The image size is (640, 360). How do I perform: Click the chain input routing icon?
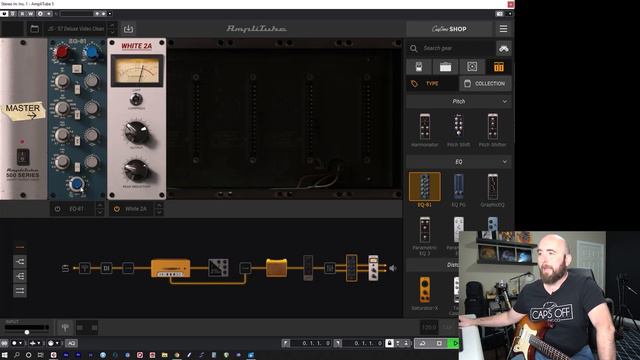pos(65,268)
